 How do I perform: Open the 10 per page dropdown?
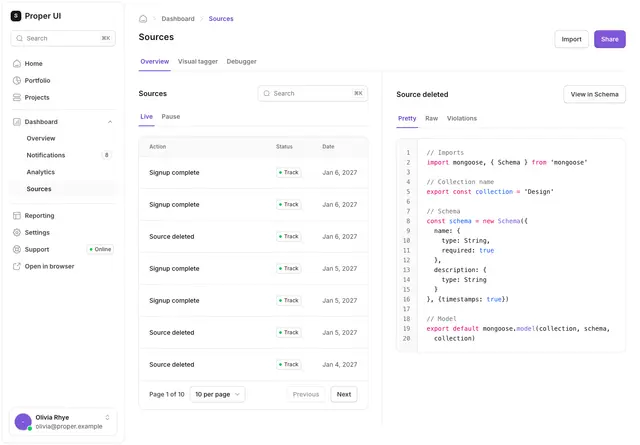click(218, 394)
